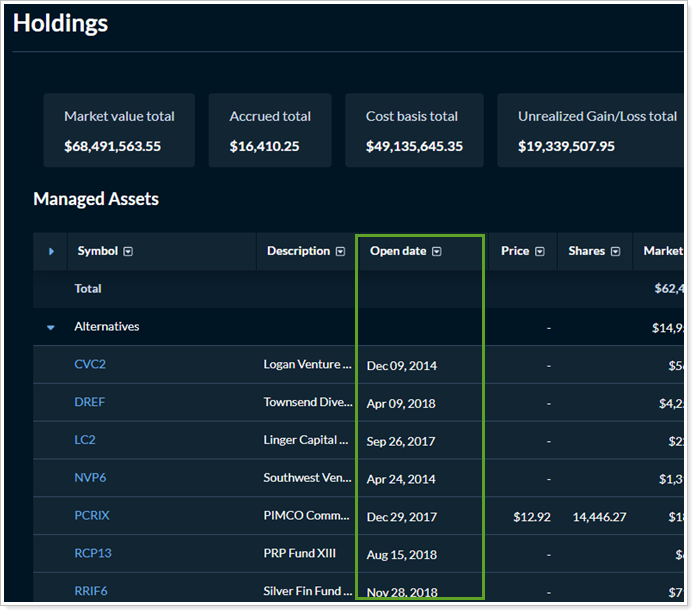697x615 pixels.
Task: Open the Description column filter dropdown
Action: tap(341, 252)
